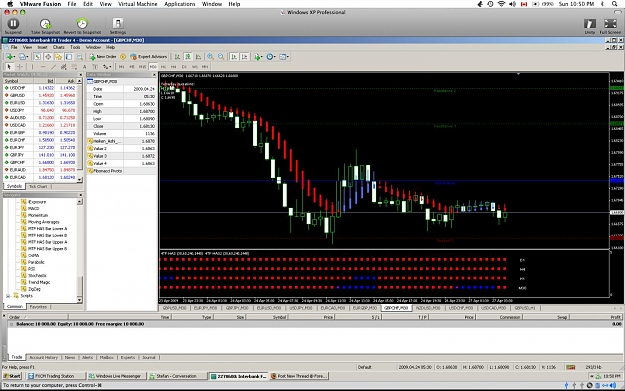Select EURUSD row in Market Watch

click(x=40, y=103)
